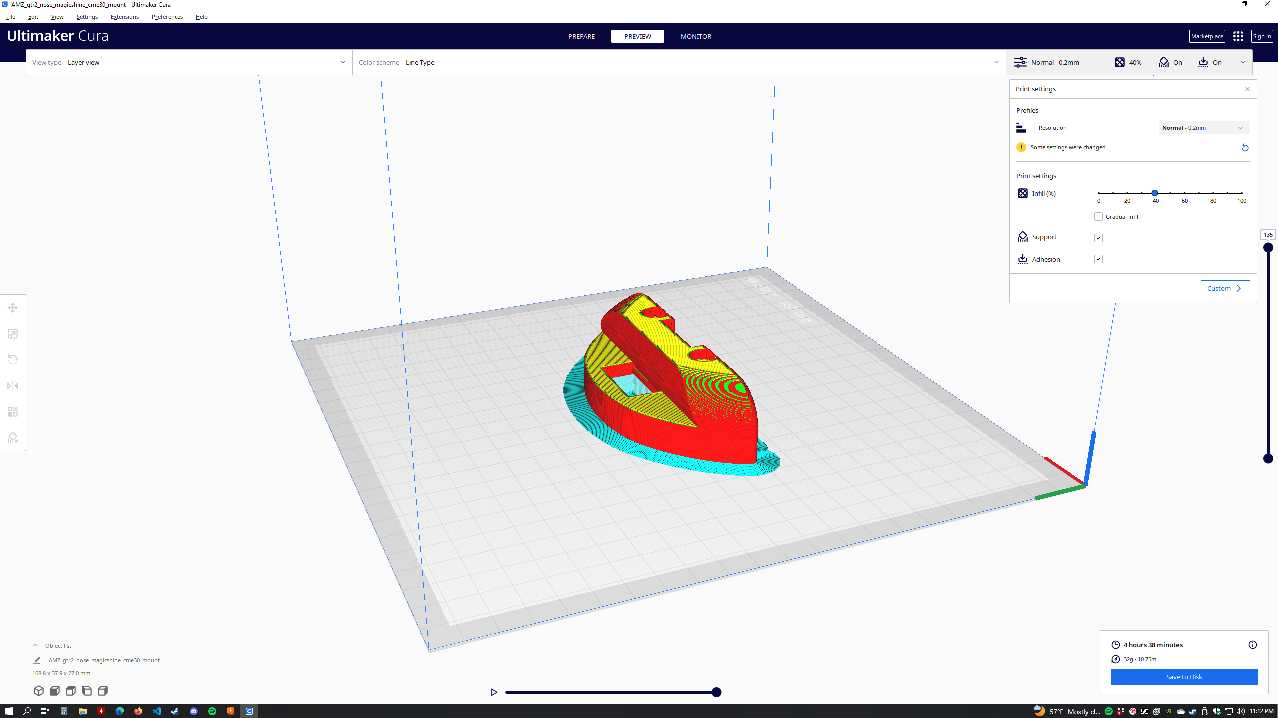
Task: Switch camera to top view icon
Action: coord(71,691)
